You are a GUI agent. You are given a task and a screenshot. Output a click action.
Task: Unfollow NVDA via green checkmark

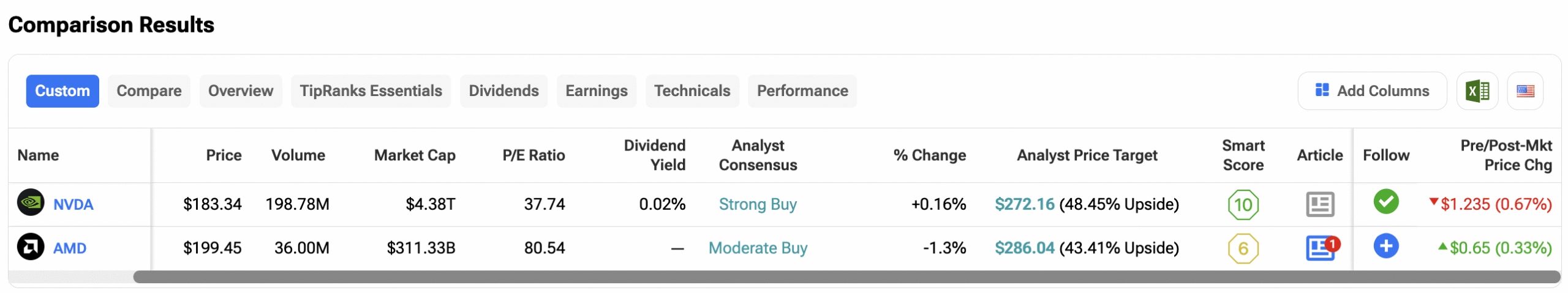1385,202
